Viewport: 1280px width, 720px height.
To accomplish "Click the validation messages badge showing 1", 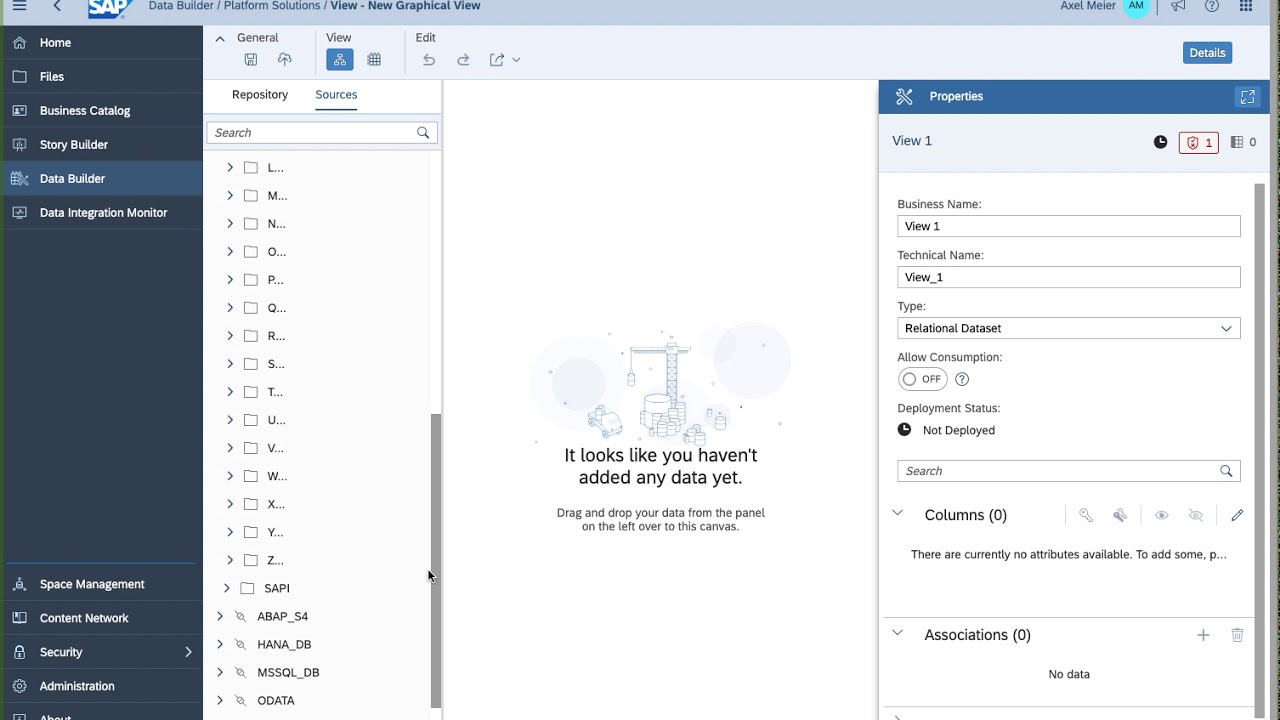I will coord(1199,142).
